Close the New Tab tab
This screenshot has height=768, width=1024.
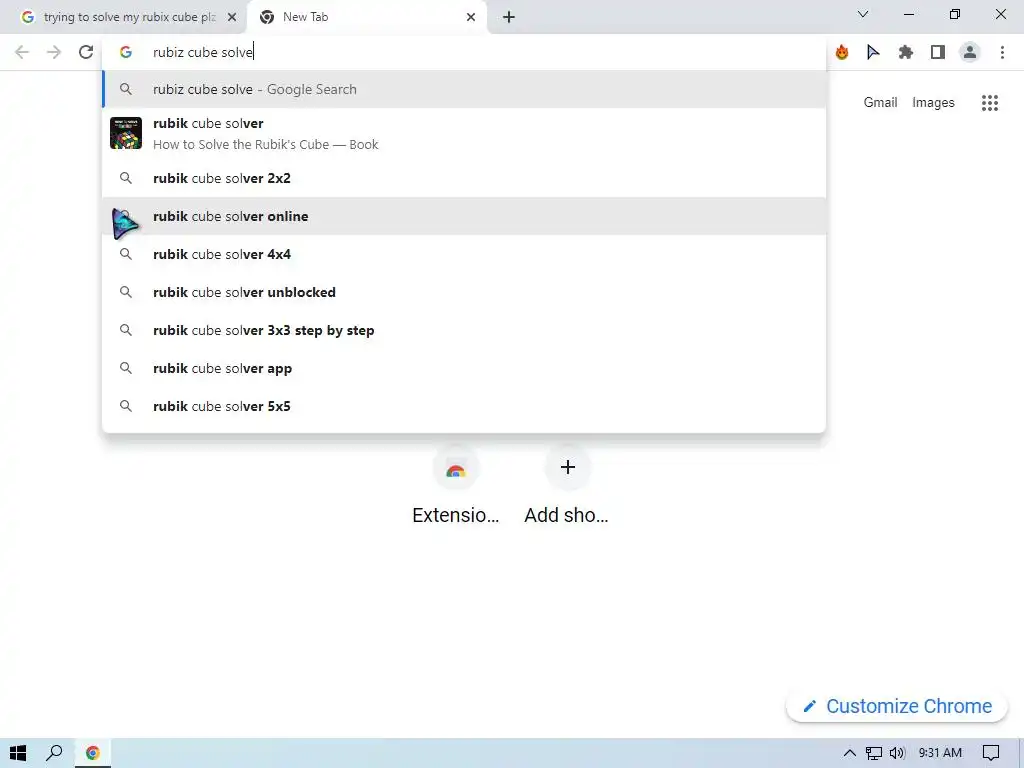(x=471, y=17)
